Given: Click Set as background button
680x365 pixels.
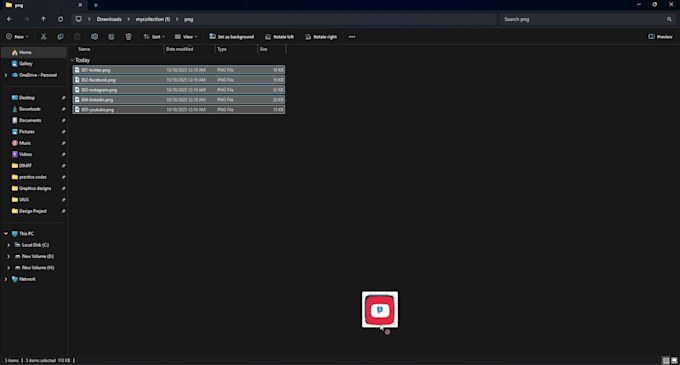Looking at the screenshot, I should [232, 37].
